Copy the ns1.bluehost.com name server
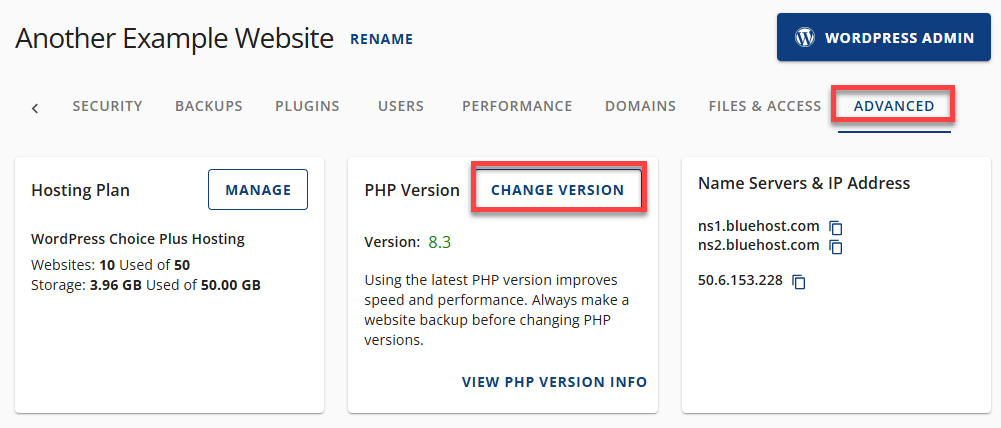 [x=836, y=228]
